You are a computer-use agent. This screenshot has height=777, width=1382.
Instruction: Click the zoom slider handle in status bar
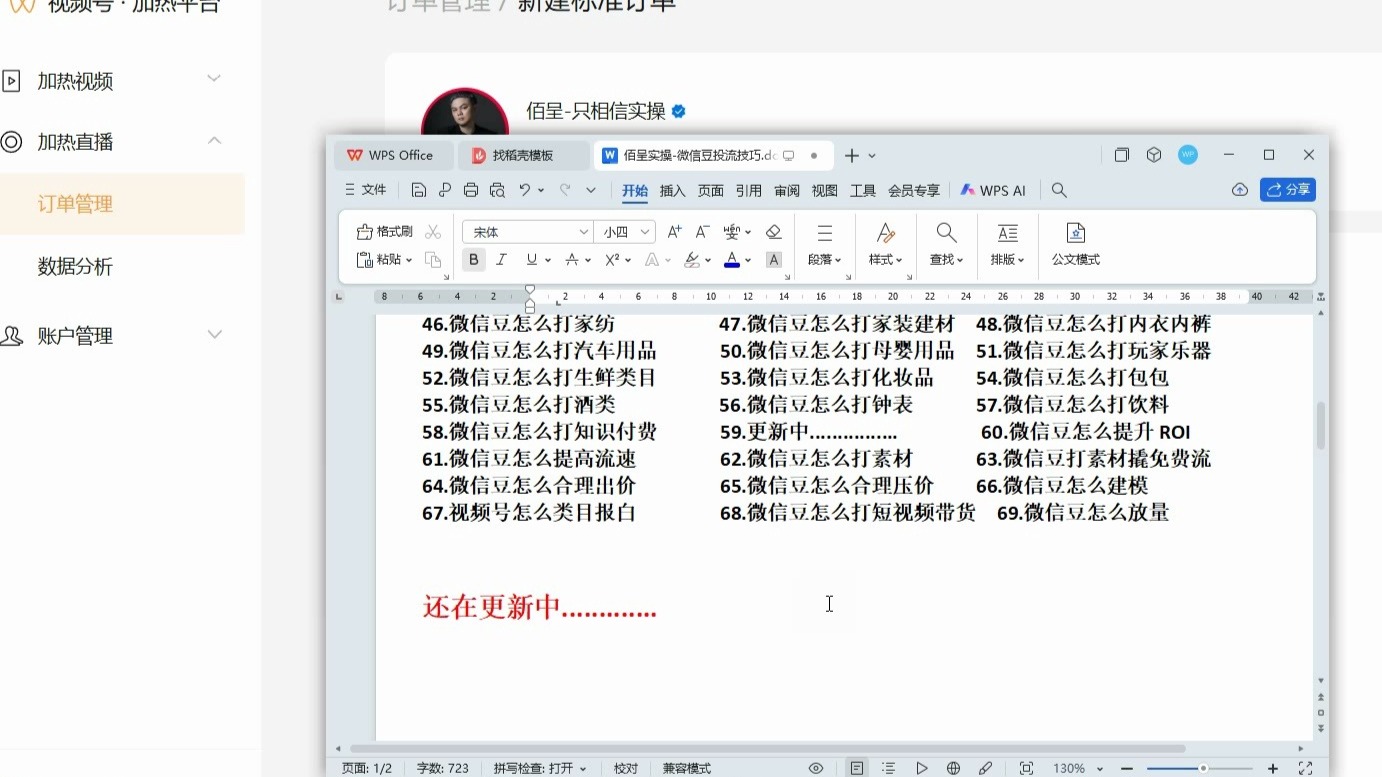tap(1203, 768)
